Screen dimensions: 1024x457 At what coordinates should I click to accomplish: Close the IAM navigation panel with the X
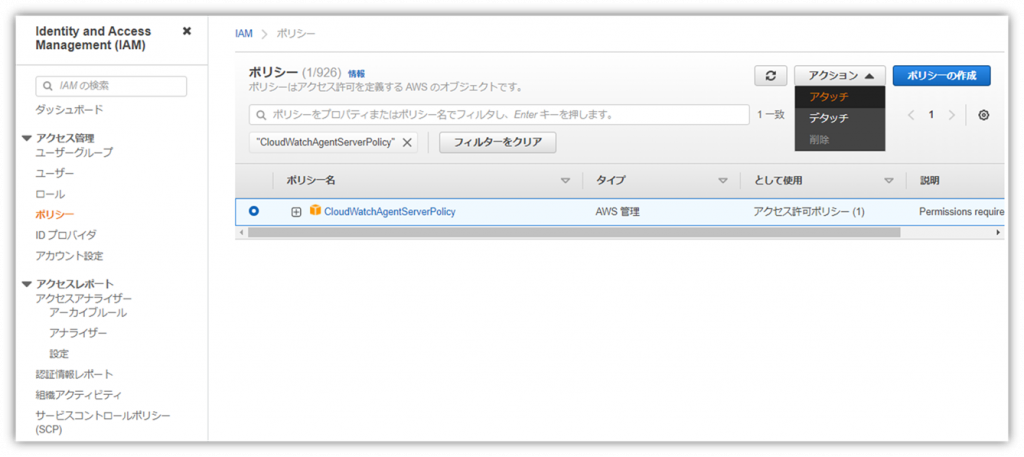[187, 31]
